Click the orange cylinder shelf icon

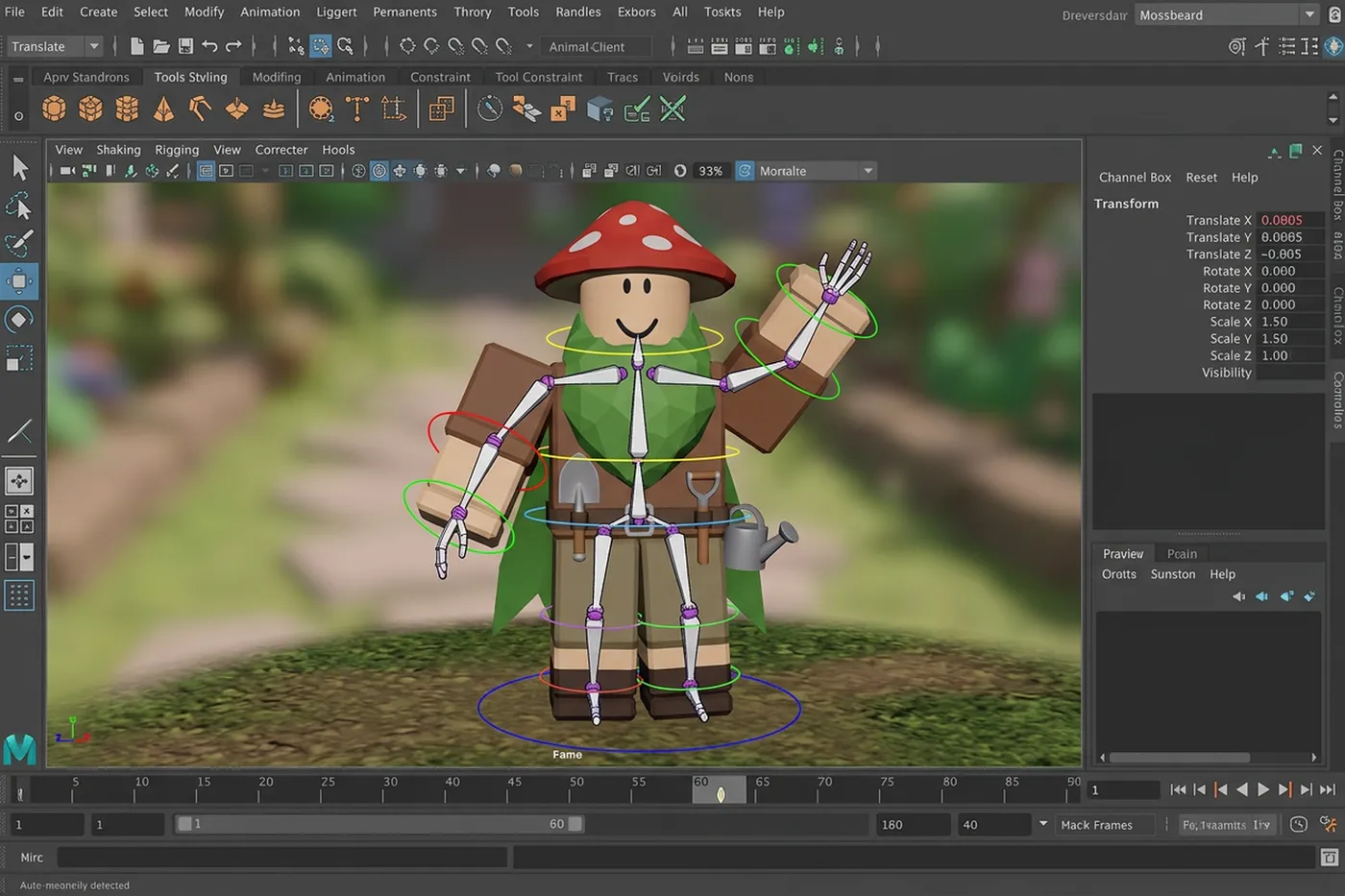coord(127,109)
